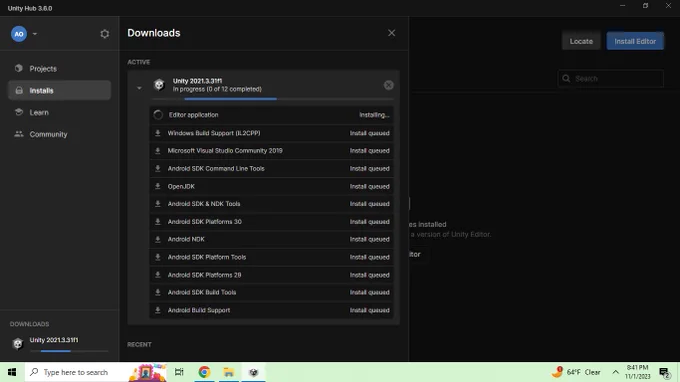This screenshot has width=680, height=382.
Task: Click Install queued status for OpenJDK
Action: pyautogui.click(x=369, y=186)
